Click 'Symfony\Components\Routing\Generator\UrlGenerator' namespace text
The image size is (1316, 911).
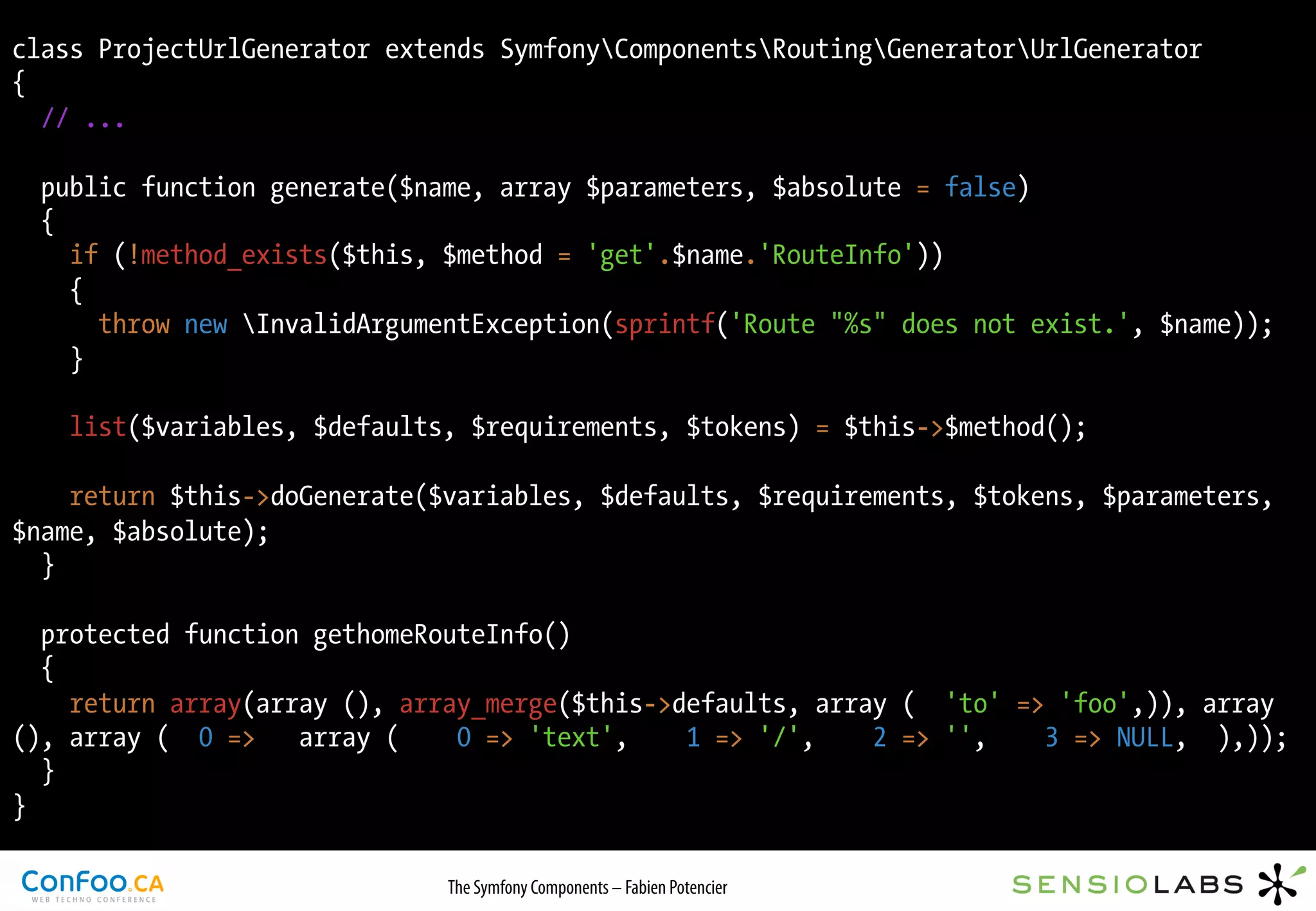tap(851, 49)
